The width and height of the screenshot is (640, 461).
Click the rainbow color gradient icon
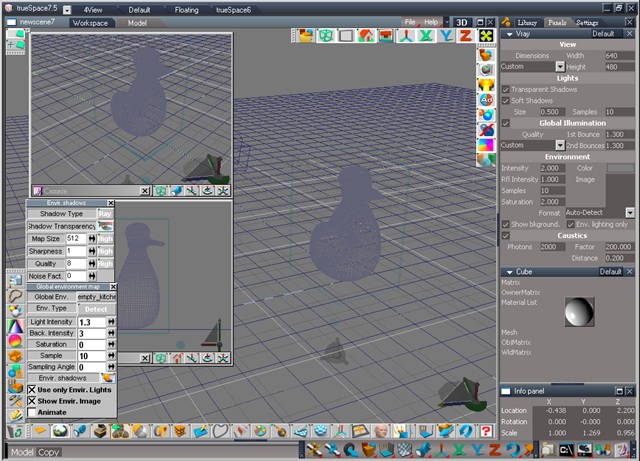pyautogui.click(x=486, y=147)
